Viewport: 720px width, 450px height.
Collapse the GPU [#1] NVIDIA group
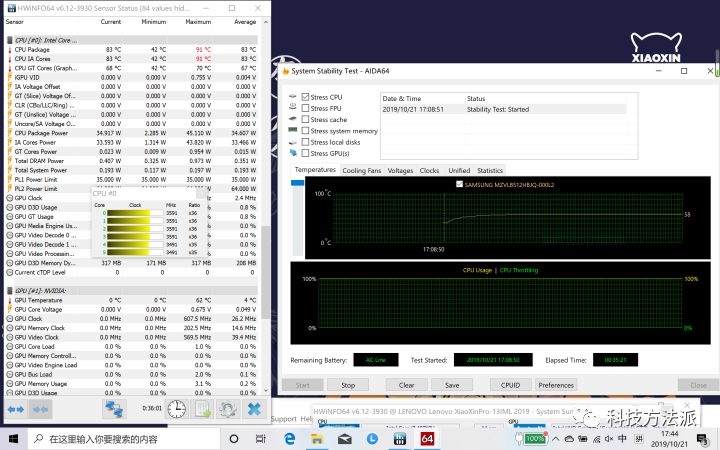pyautogui.click(x=10, y=291)
